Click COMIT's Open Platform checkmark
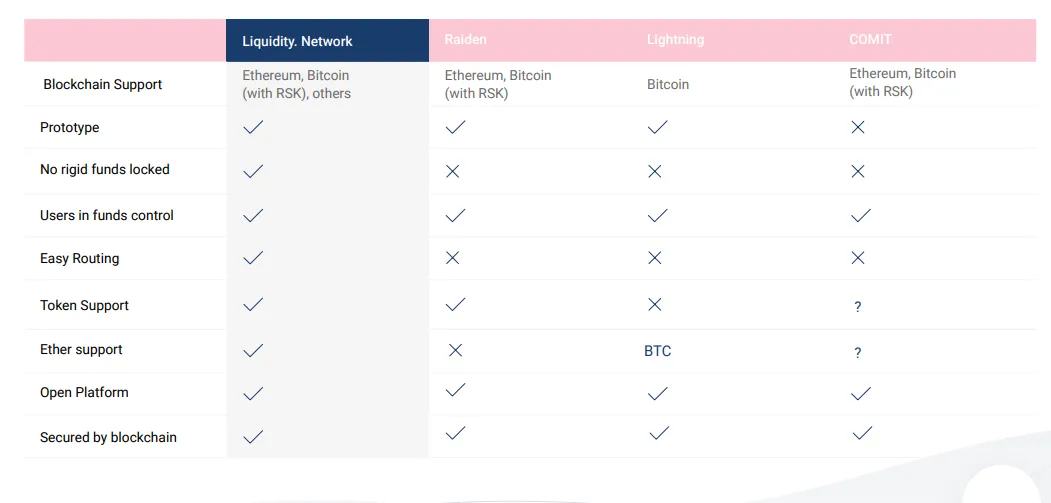The image size is (1051, 503). tap(861, 394)
